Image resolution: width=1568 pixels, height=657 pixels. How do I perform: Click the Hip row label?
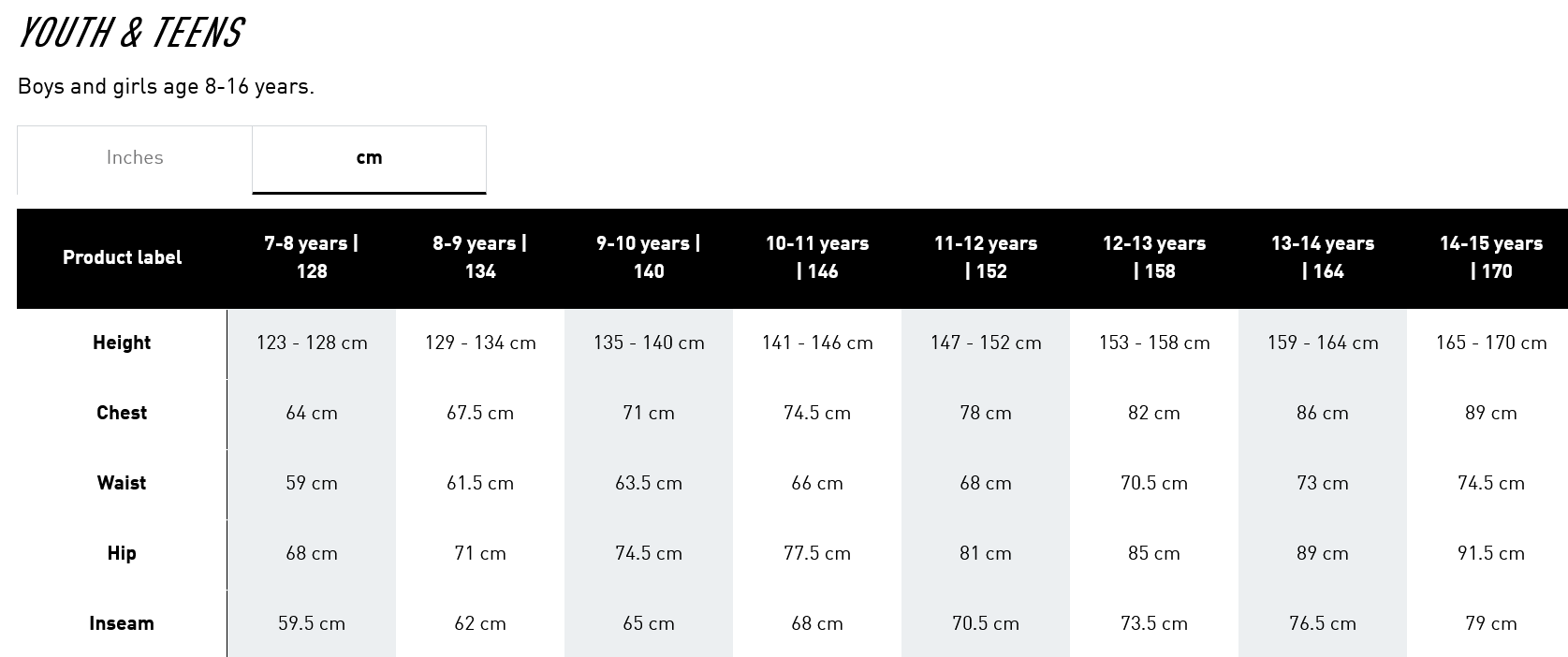(x=122, y=553)
